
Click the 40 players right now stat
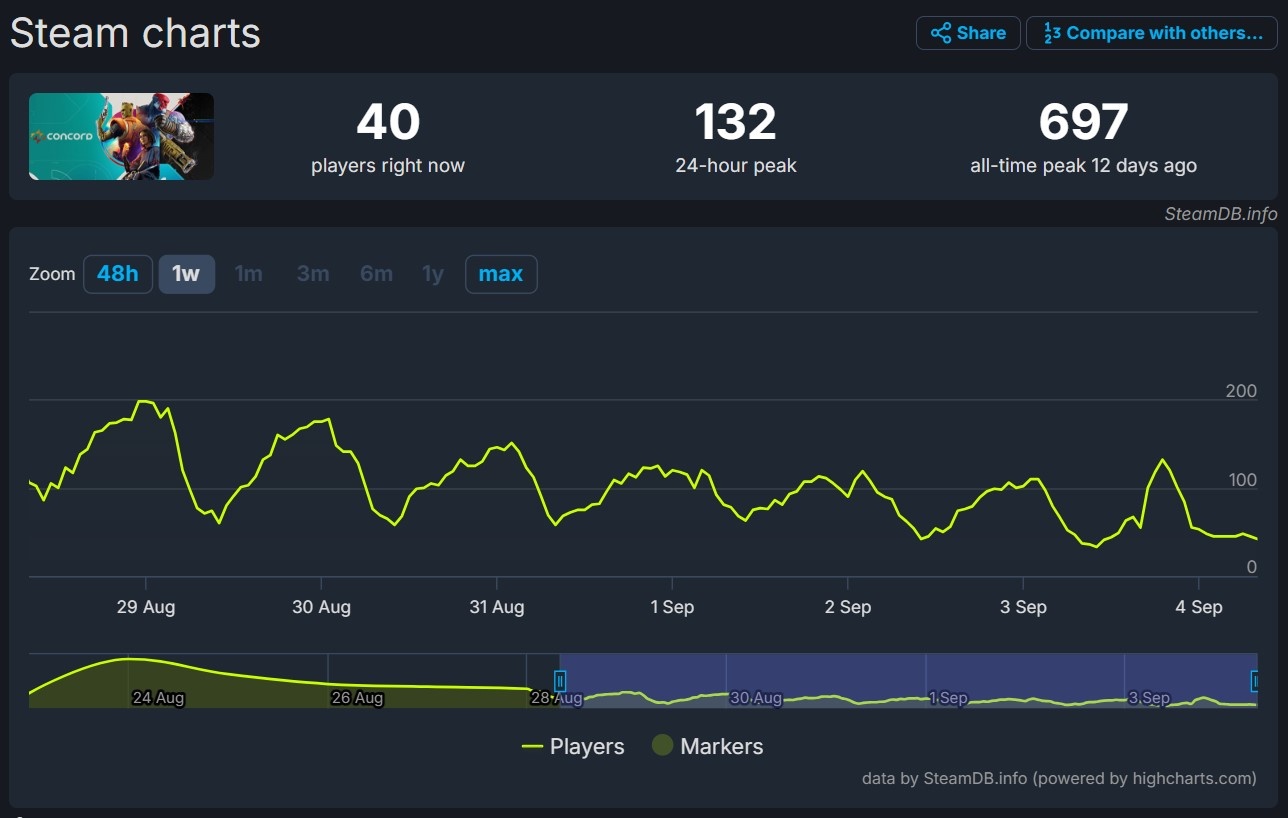pos(388,123)
